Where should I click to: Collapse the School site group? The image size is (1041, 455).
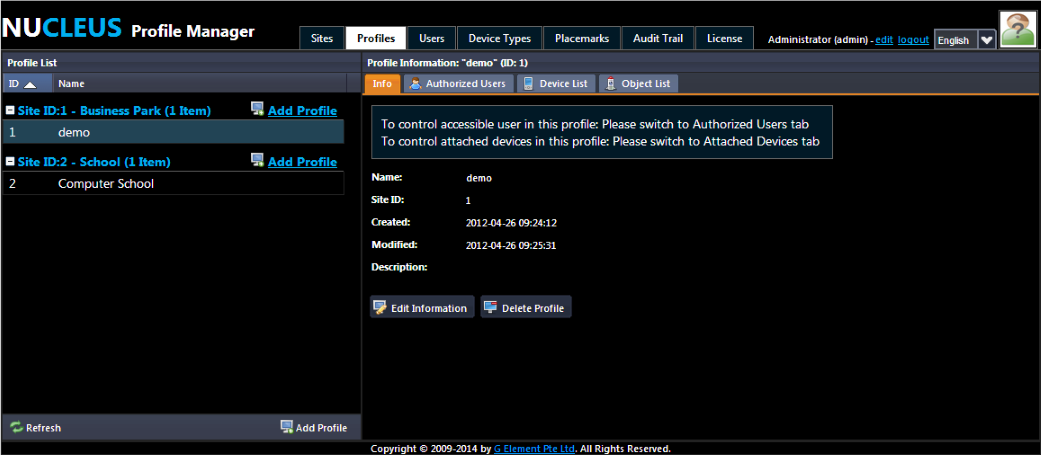[x=11, y=162]
